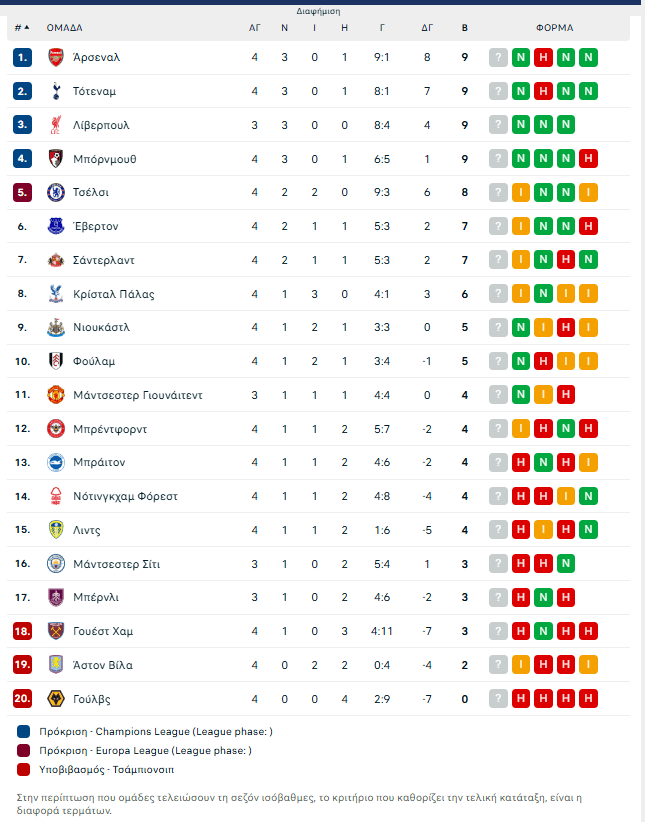This screenshot has height=822, width=645.
Task: Click the position 20 red rank badge
Action: tap(23, 698)
